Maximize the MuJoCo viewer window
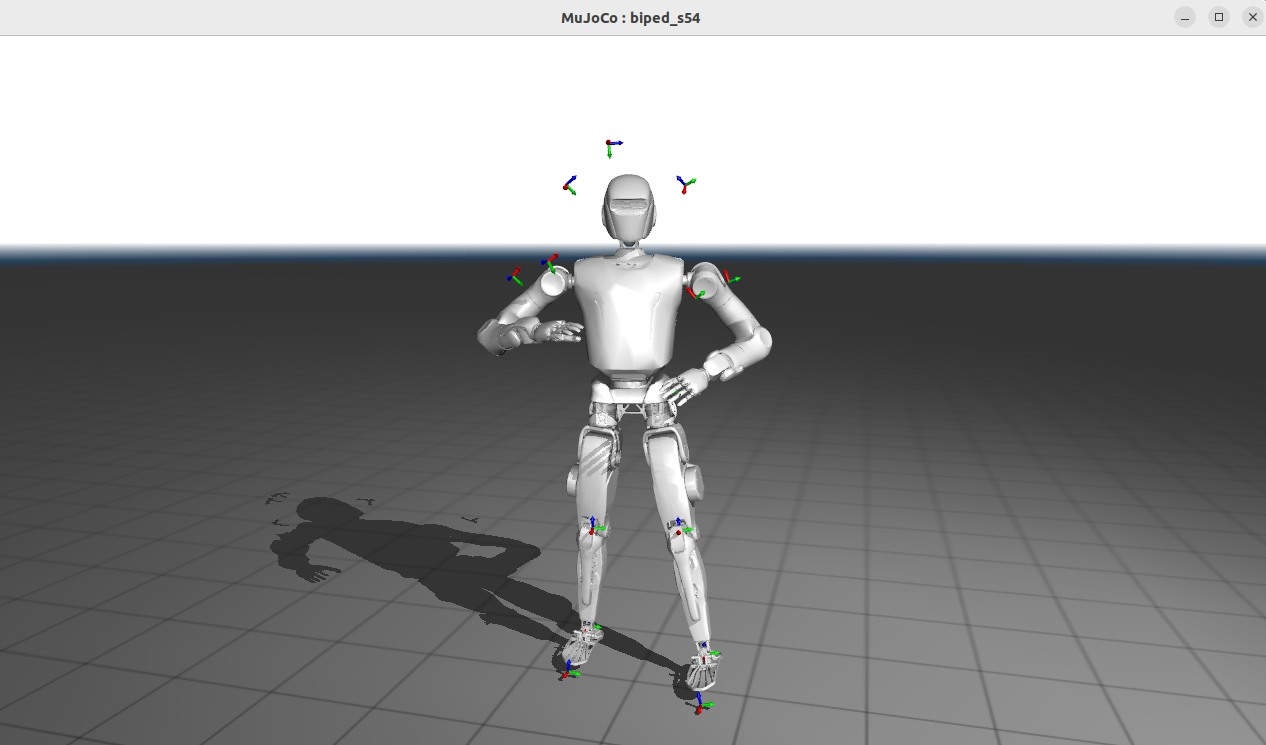The width and height of the screenshot is (1266, 745). (x=1219, y=17)
